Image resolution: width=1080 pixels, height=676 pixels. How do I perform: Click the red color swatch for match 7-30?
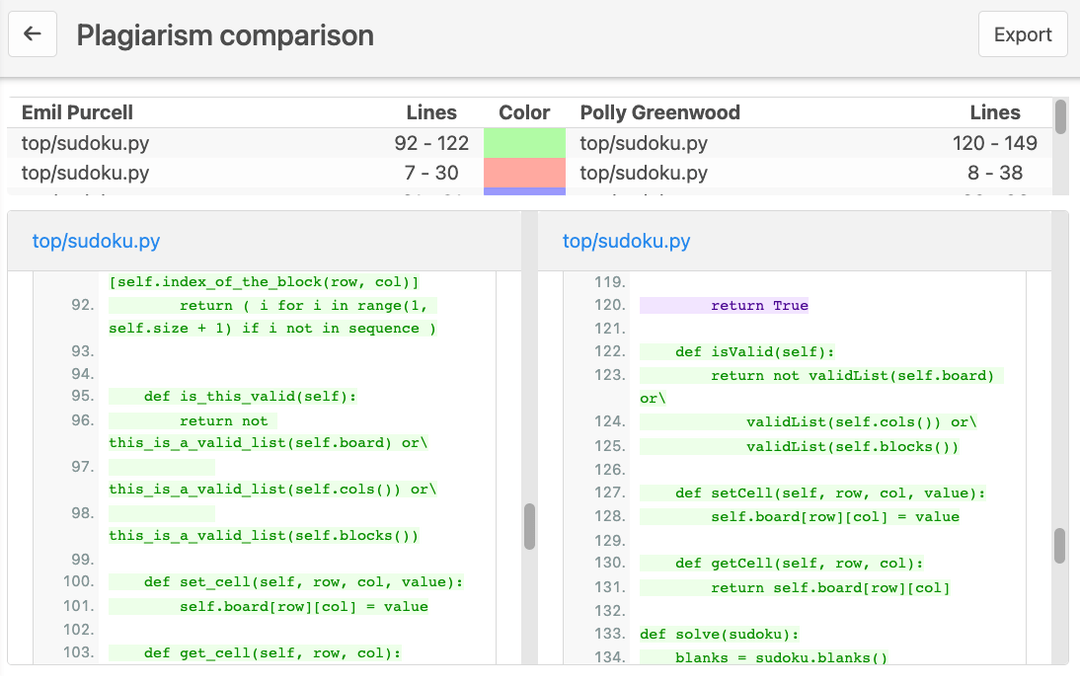524,173
